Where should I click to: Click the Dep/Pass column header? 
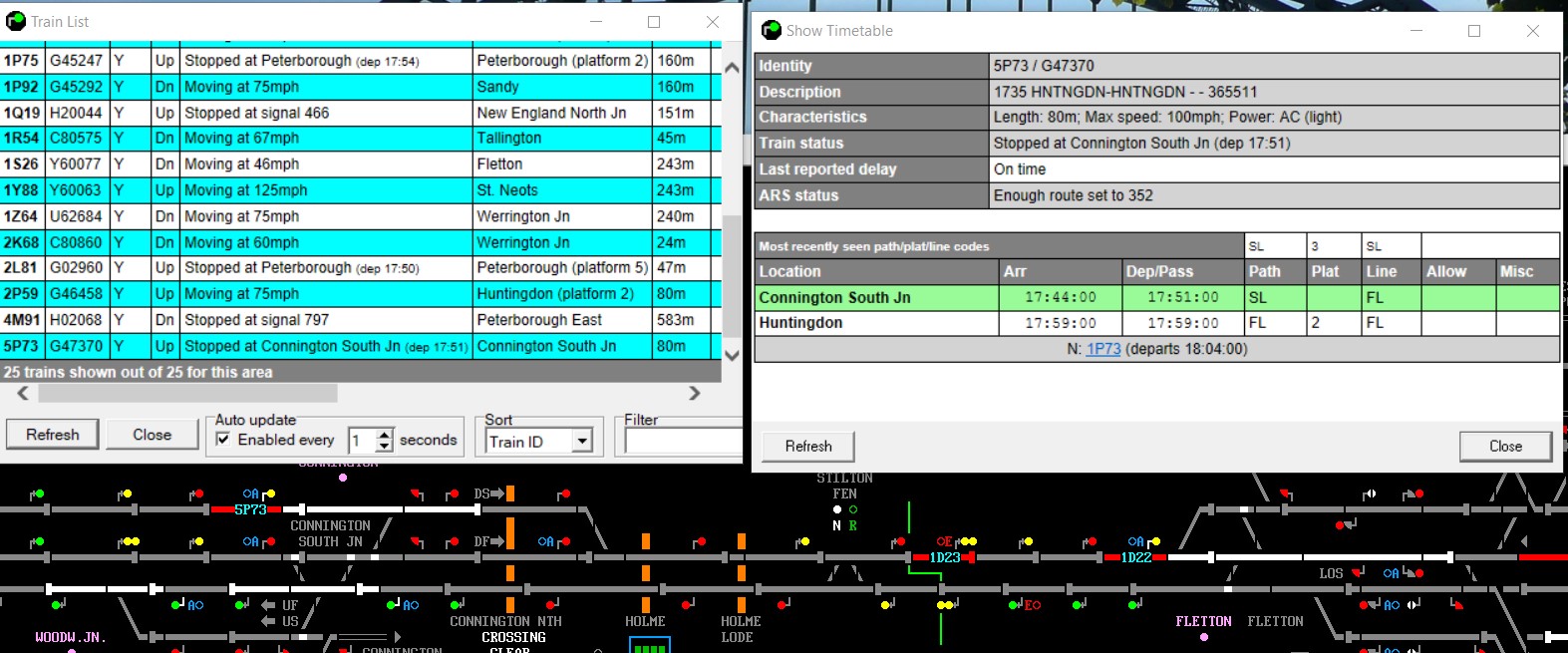coord(1182,271)
